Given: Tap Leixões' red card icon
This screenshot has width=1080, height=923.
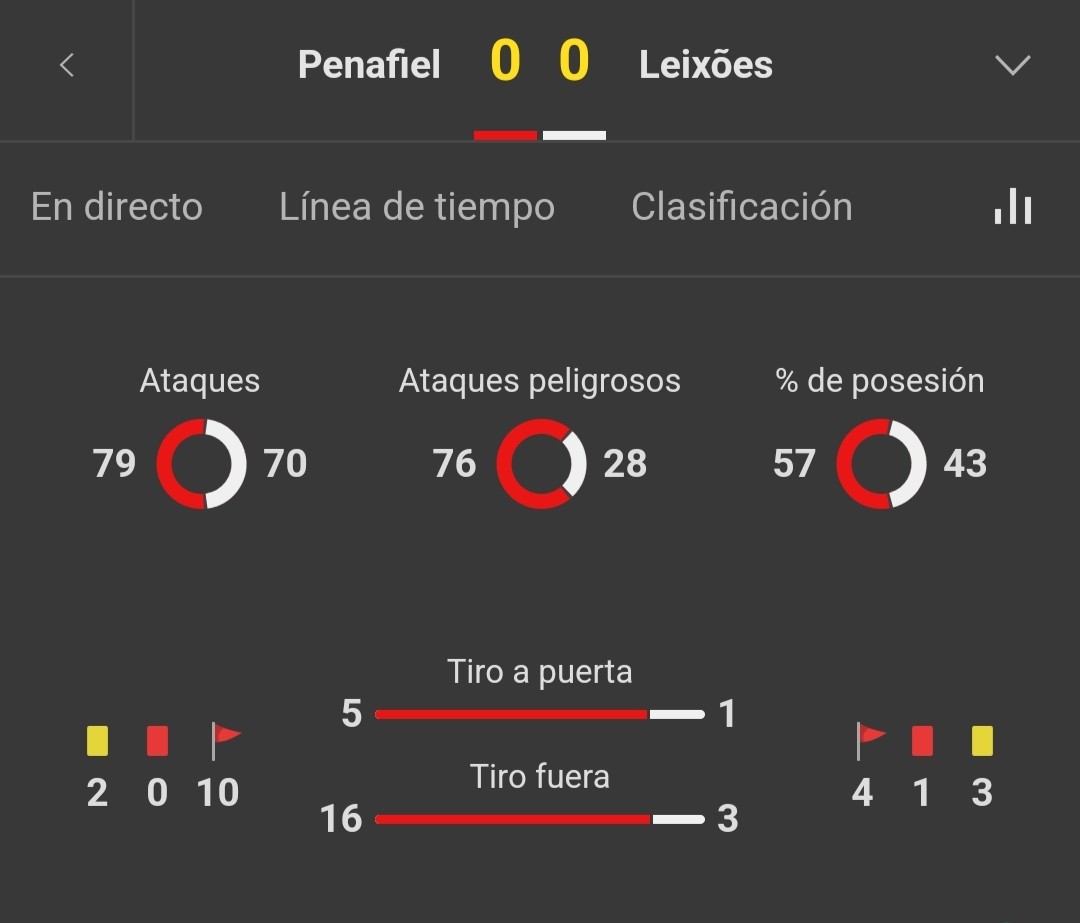Looking at the screenshot, I should (x=922, y=741).
